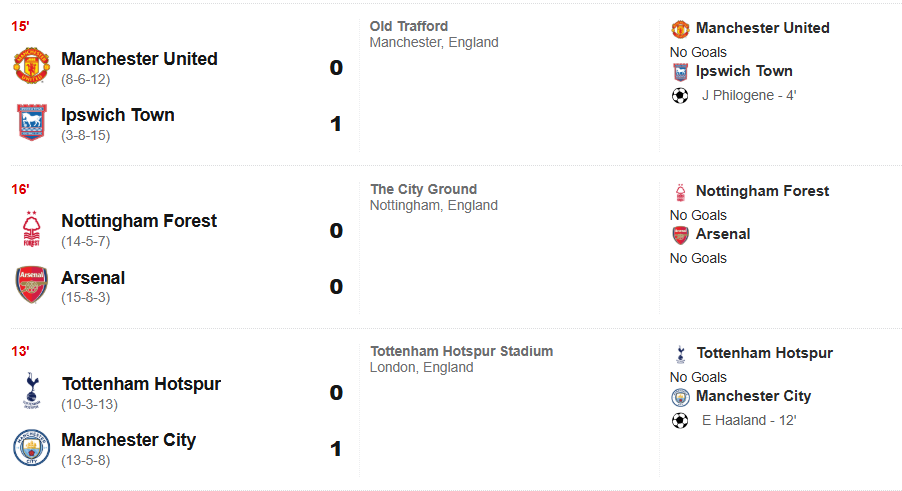Image resolution: width=902 pixels, height=491 pixels.
Task: Click the soccer ball icon beside E Haaland
Action: tap(680, 421)
